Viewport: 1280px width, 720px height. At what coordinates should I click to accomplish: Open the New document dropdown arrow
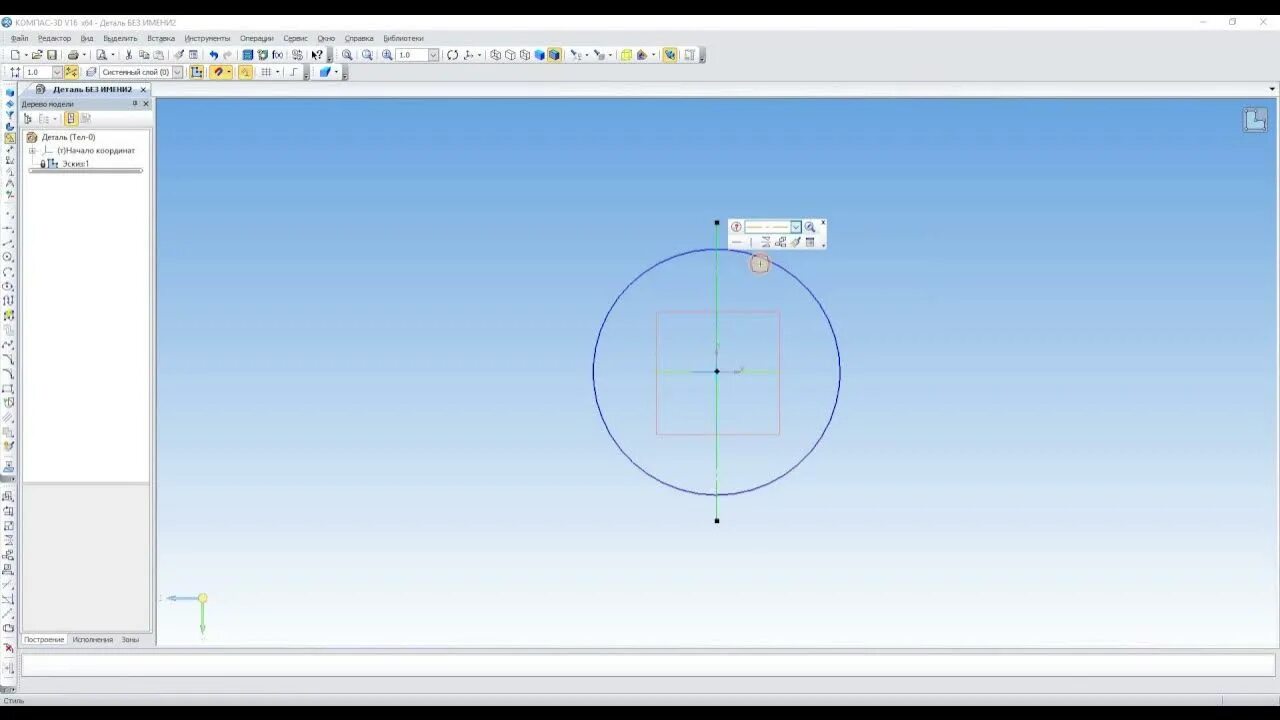[x=26, y=55]
